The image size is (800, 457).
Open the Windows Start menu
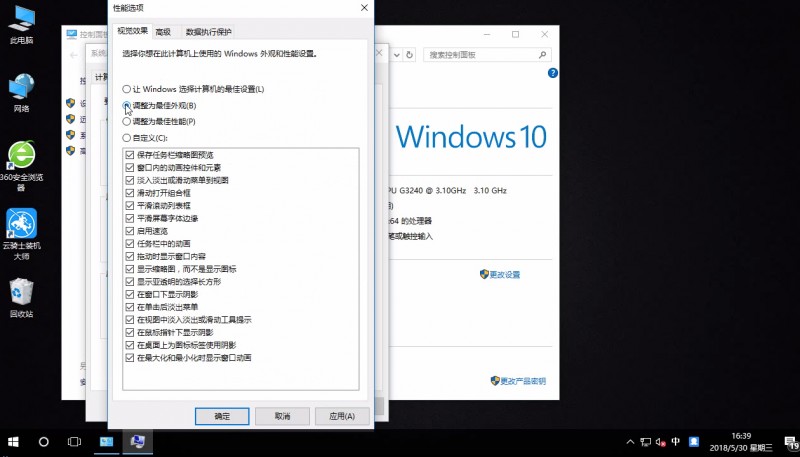pyautogui.click(x=13, y=442)
